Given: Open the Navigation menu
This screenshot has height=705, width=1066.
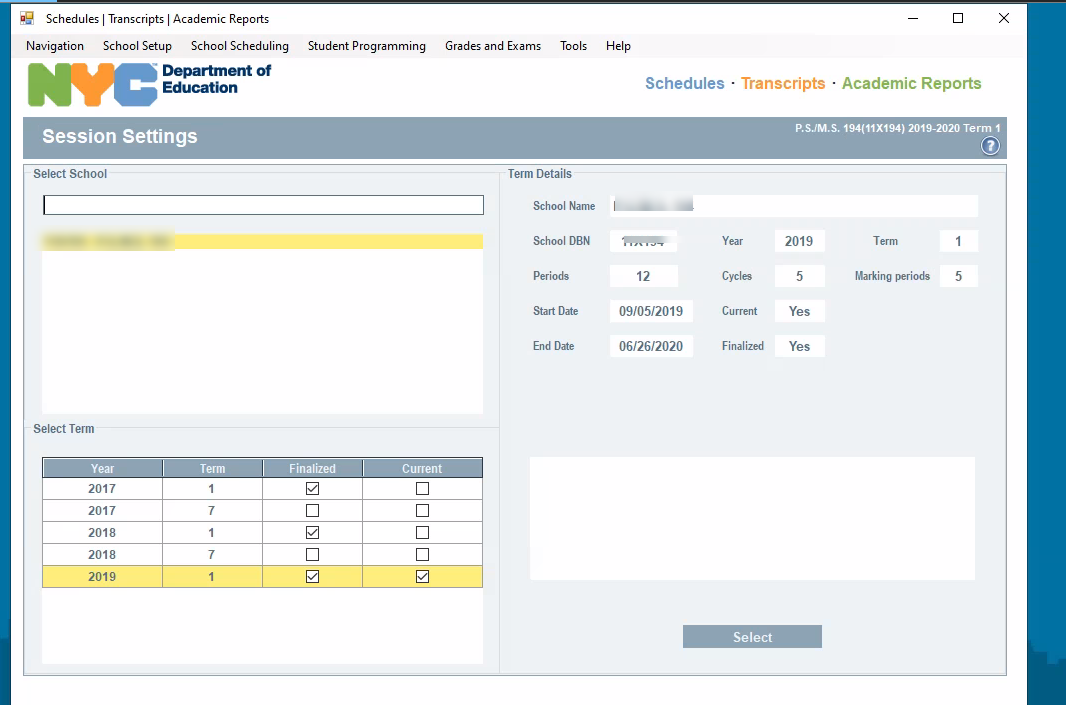Looking at the screenshot, I should [x=55, y=46].
